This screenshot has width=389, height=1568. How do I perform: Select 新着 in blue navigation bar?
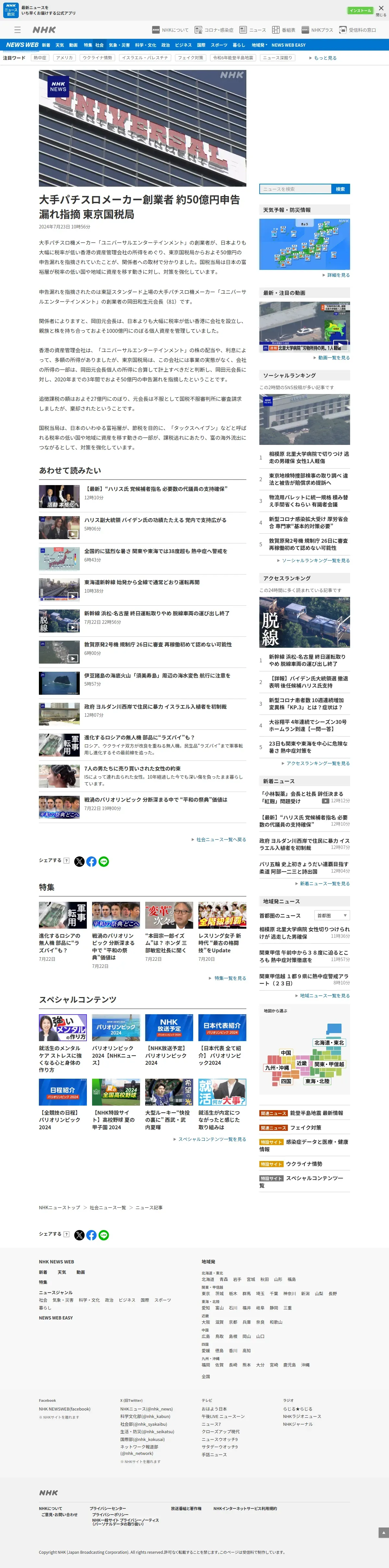click(46, 45)
